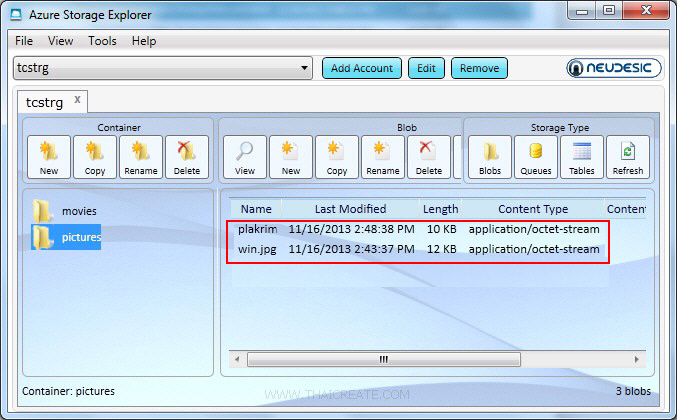The height and width of the screenshot is (420, 677).
Task: Sort blobs by Last Modified column
Action: (350, 209)
